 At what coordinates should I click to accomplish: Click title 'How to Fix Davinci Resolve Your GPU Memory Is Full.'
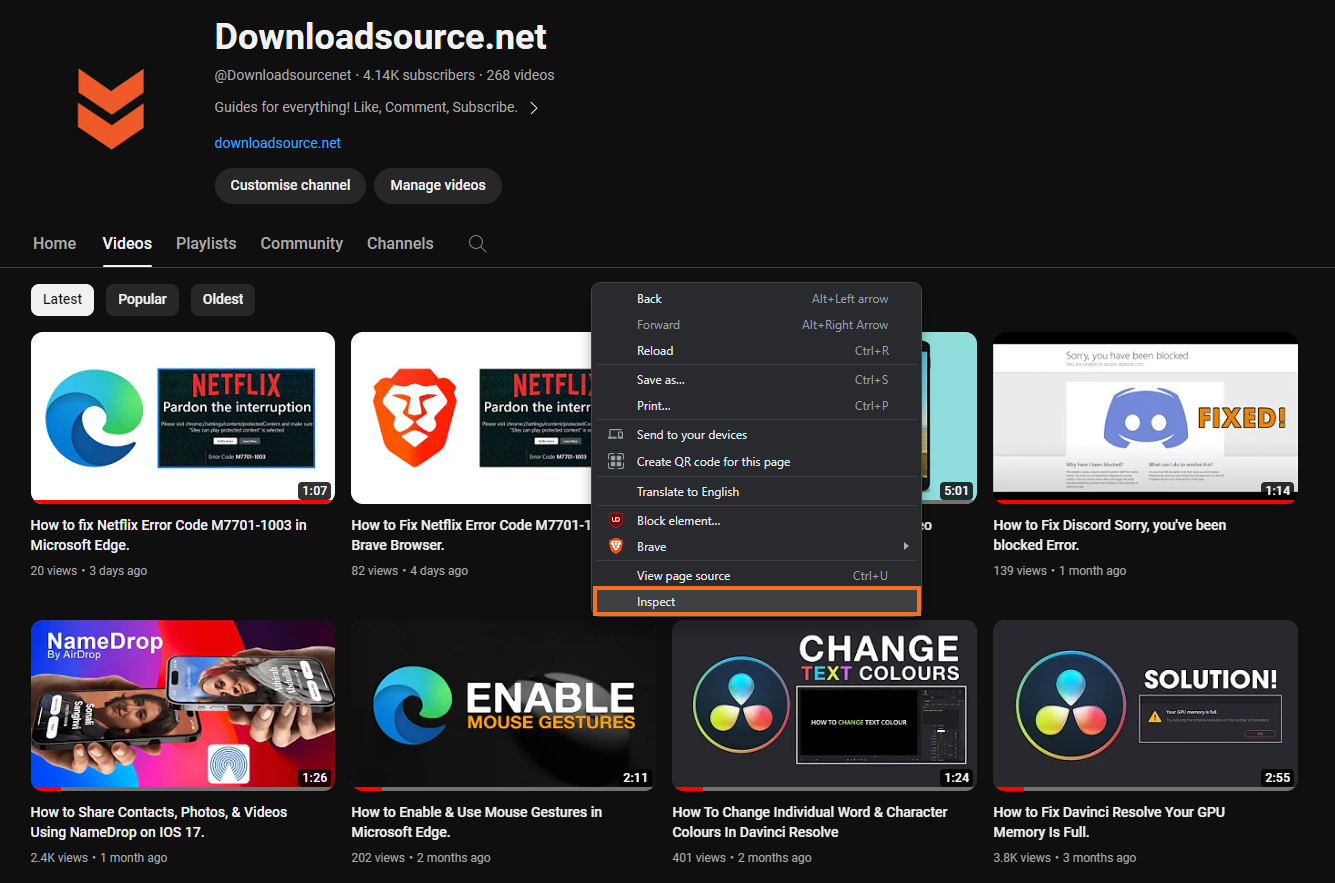coord(1109,822)
